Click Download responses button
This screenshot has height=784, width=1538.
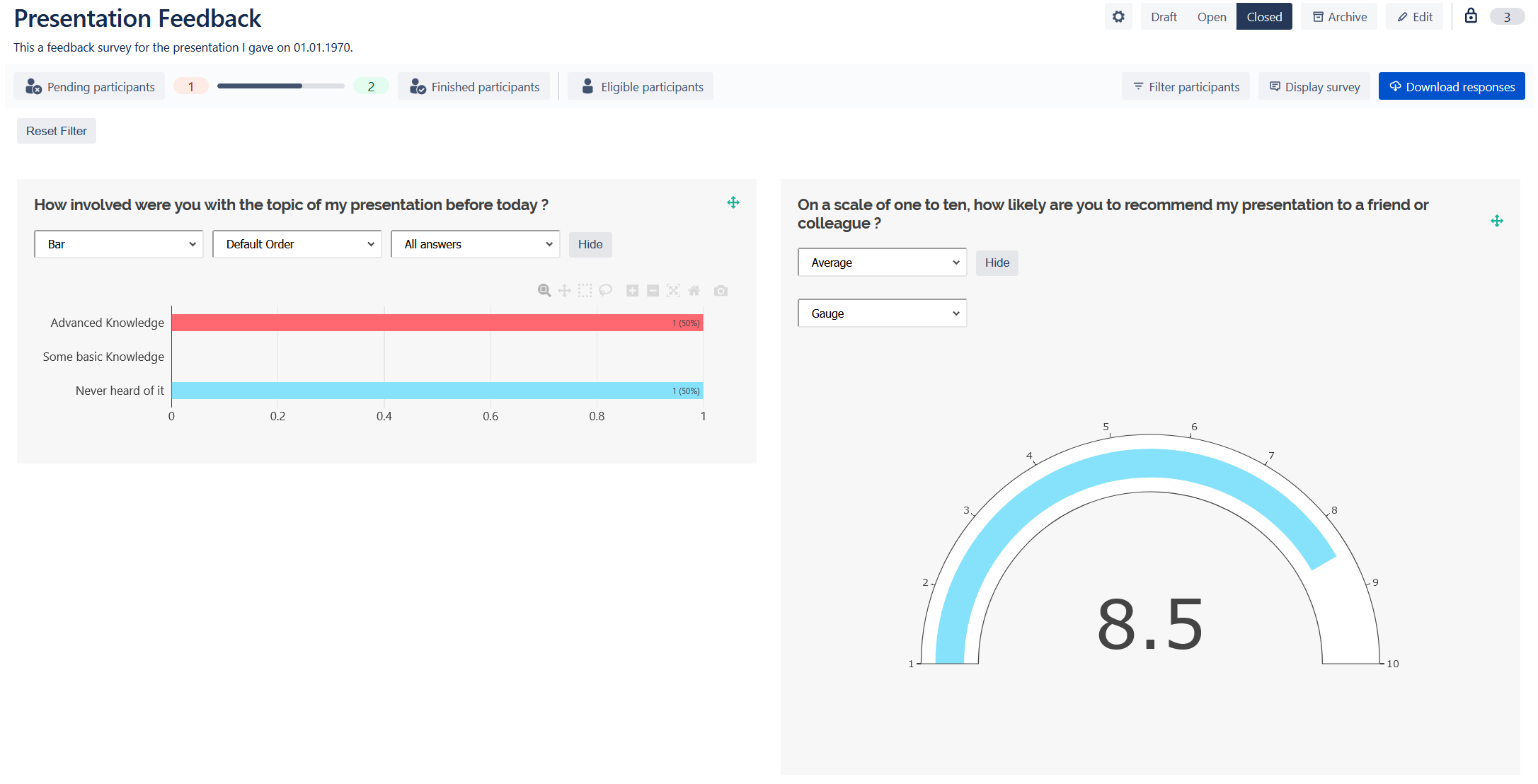coord(1451,86)
